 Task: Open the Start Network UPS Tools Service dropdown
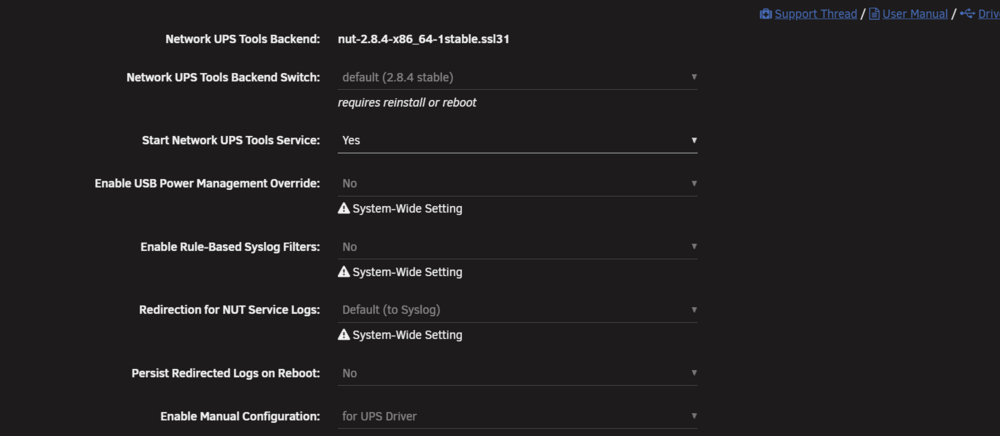517,140
